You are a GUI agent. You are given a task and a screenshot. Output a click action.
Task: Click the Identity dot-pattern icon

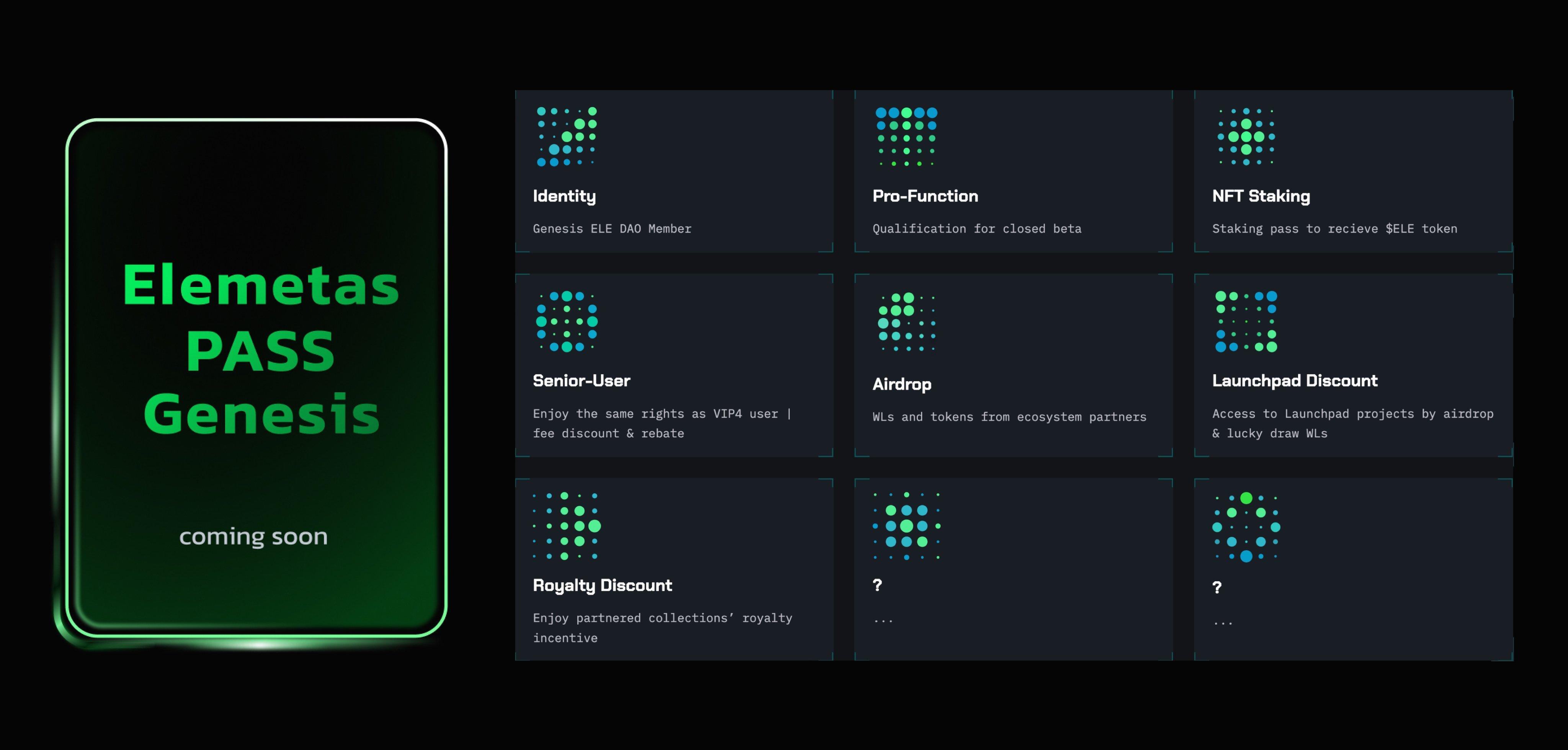click(566, 137)
